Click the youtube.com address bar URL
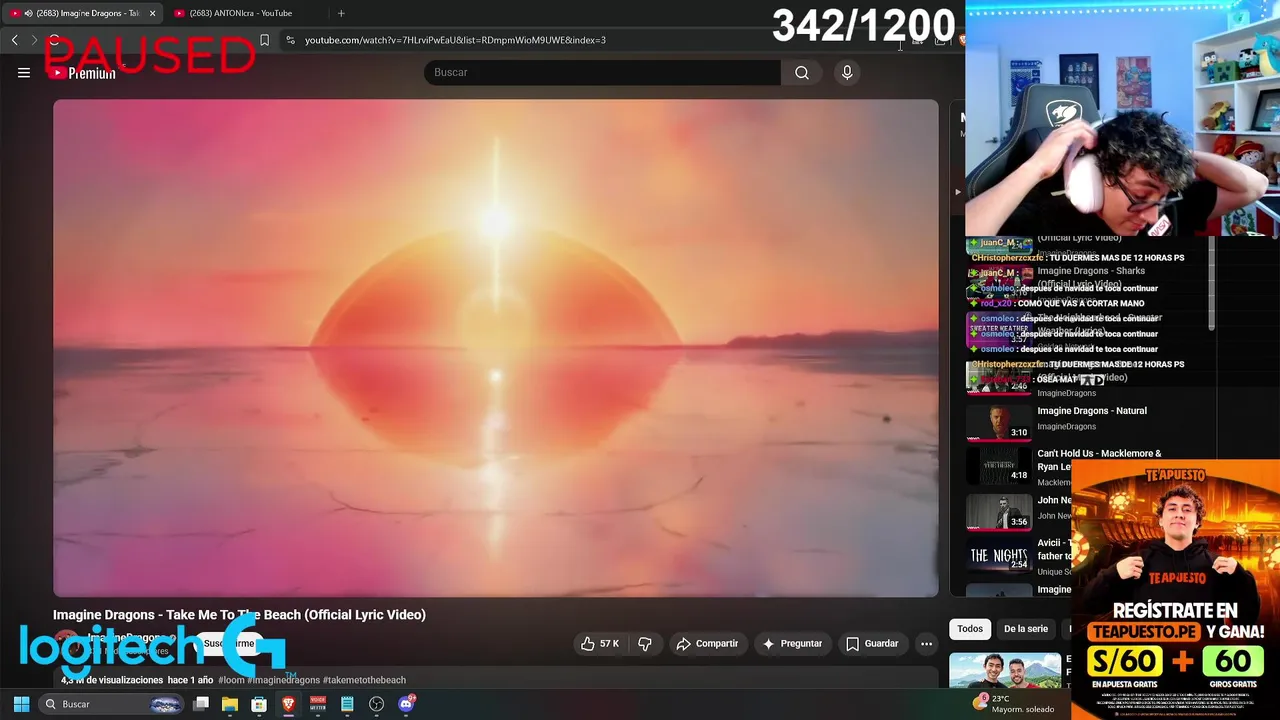 [455, 40]
